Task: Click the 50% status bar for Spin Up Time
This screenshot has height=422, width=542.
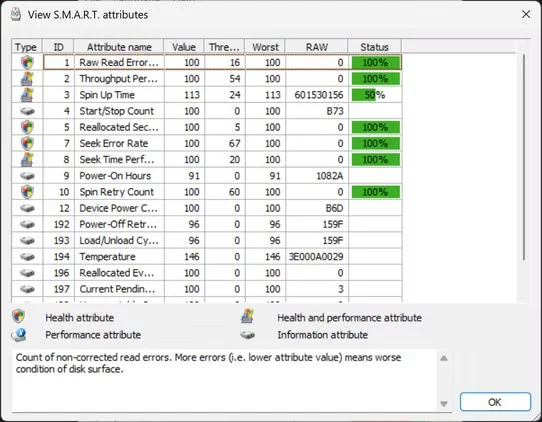Action: (x=376, y=95)
